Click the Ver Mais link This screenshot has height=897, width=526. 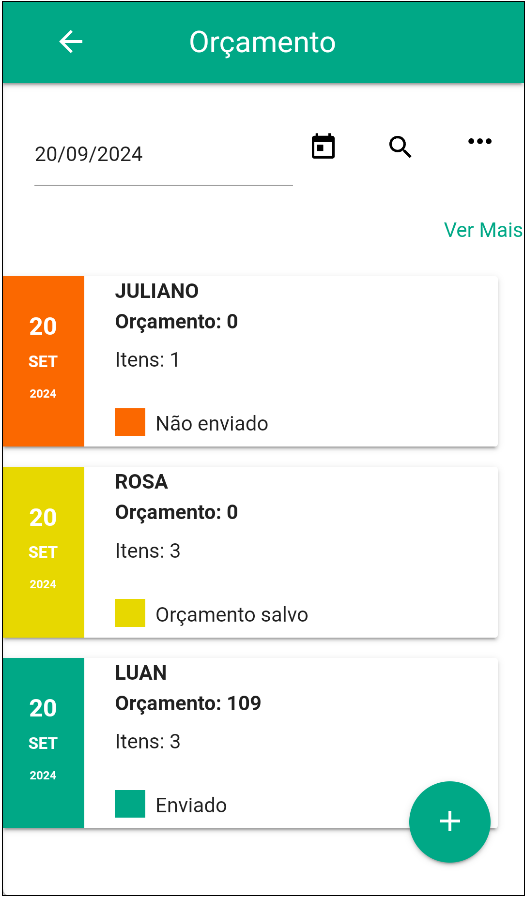tap(483, 230)
